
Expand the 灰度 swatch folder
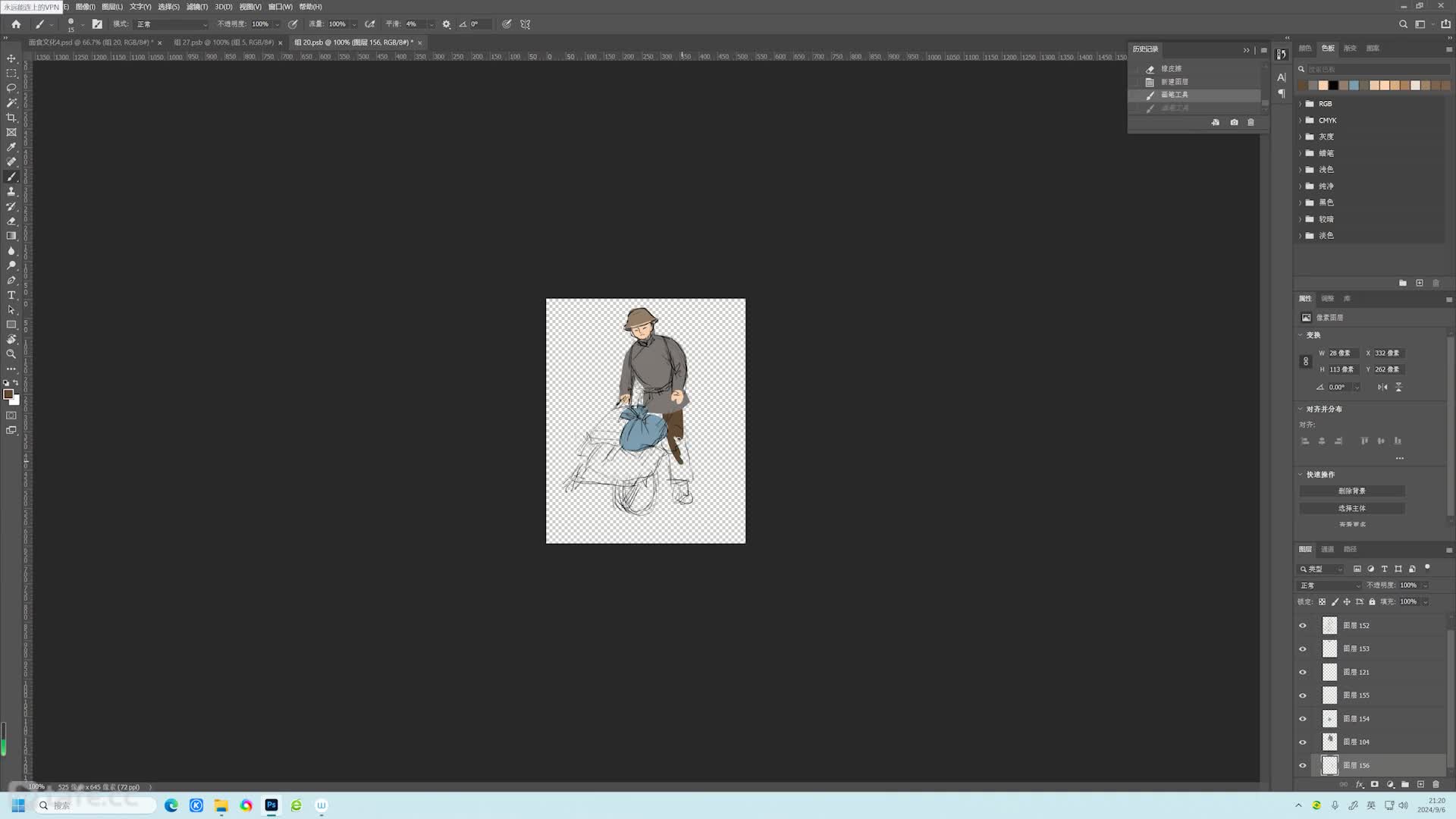click(1301, 137)
